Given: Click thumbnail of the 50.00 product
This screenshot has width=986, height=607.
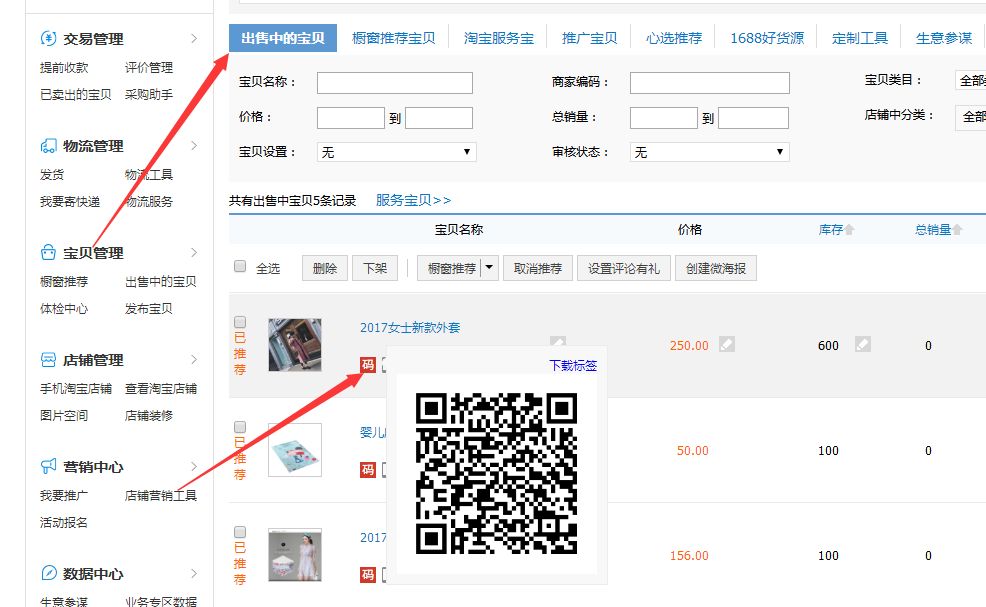Looking at the screenshot, I should 295,450.
